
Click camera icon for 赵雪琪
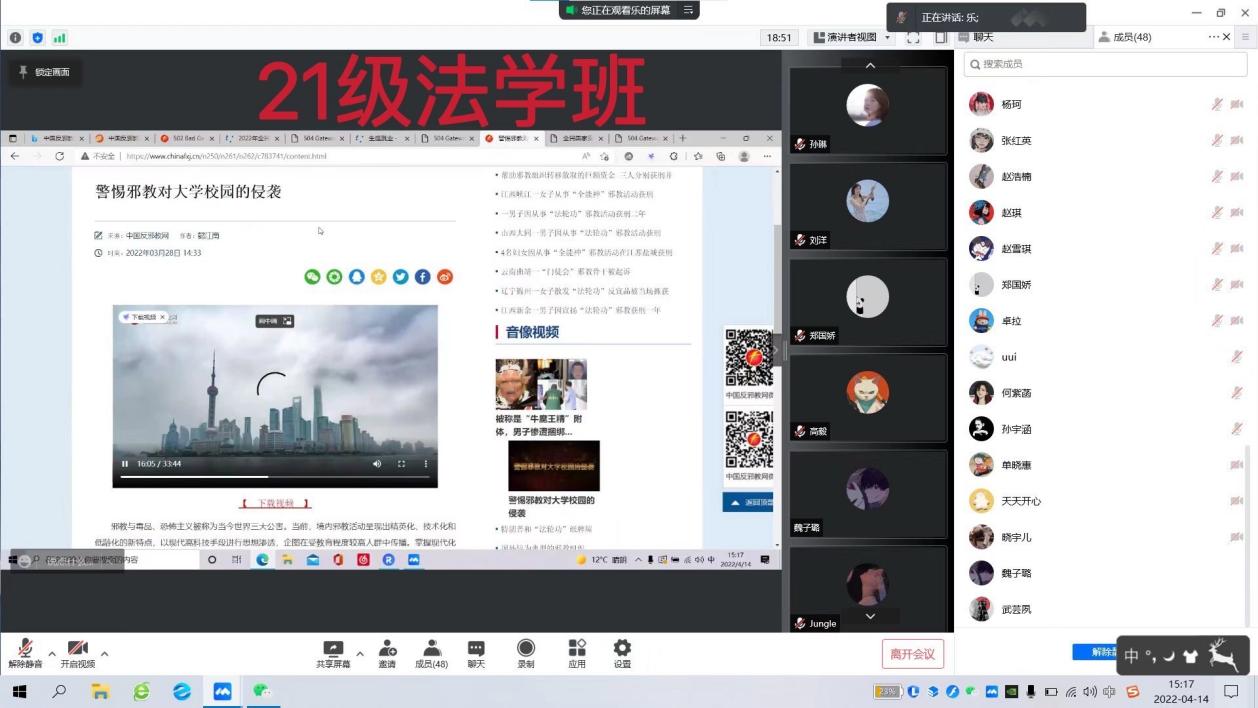coord(1237,248)
